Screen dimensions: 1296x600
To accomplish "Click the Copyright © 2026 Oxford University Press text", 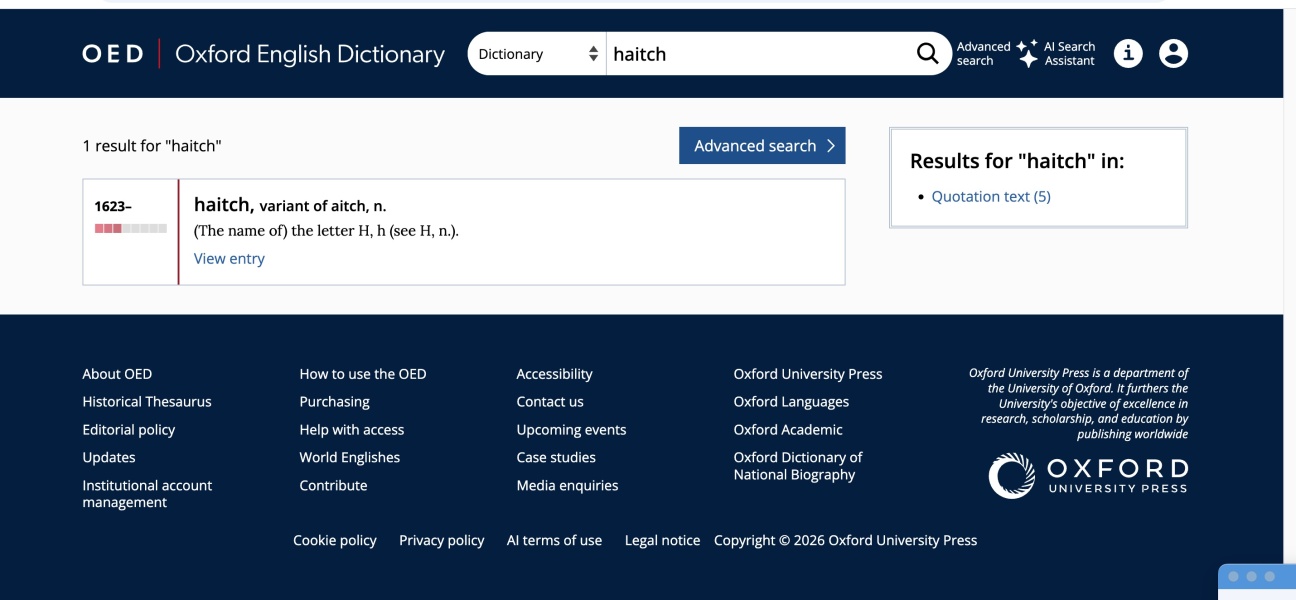I will point(846,540).
